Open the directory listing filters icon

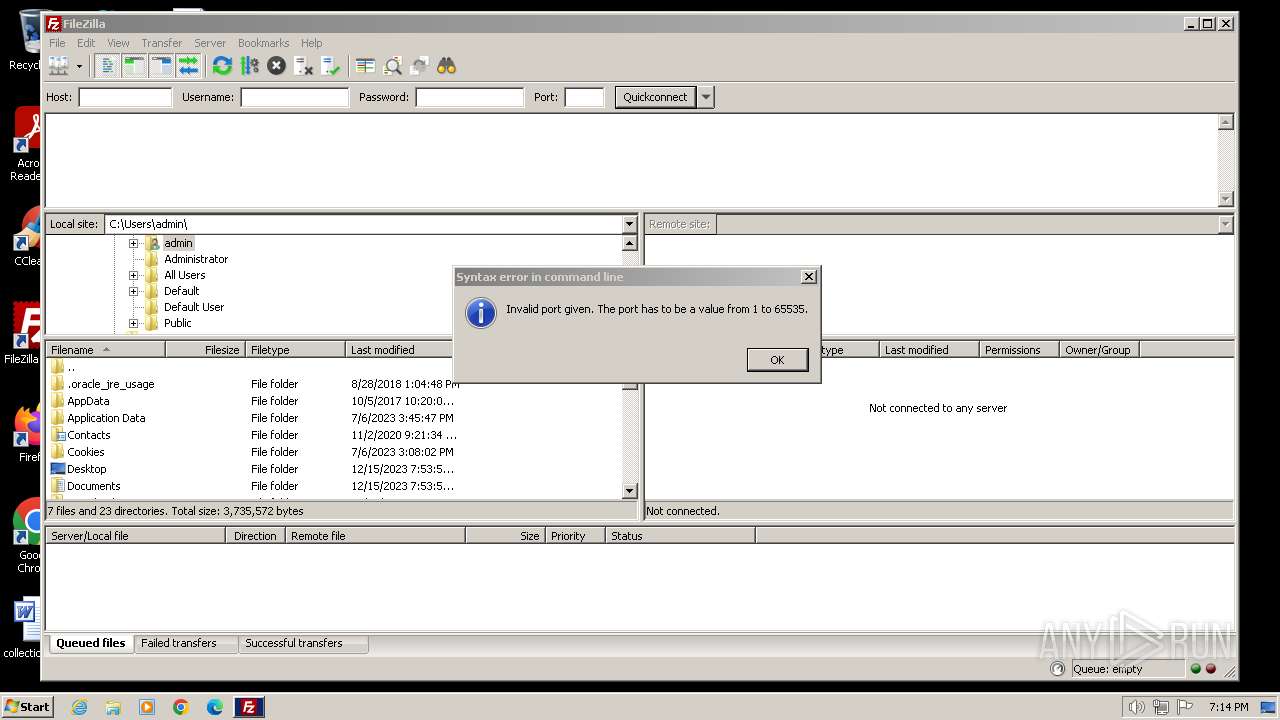click(x=365, y=66)
